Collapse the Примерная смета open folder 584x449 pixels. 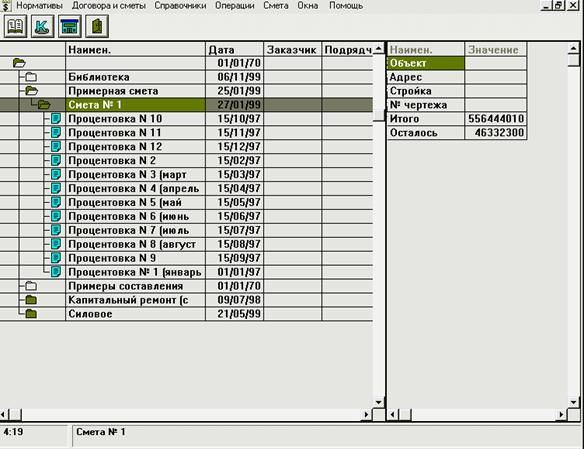tap(31, 91)
